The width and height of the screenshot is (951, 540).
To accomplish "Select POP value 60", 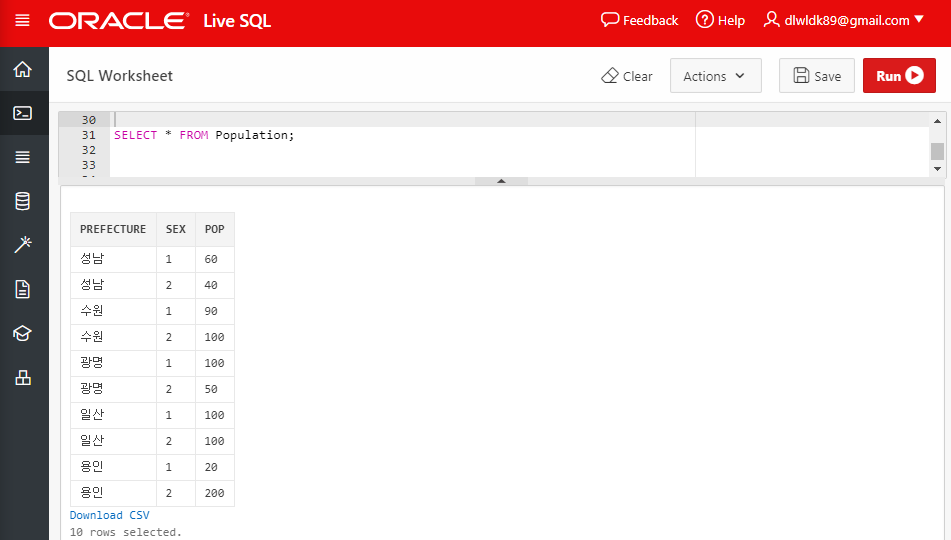I will point(210,259).
